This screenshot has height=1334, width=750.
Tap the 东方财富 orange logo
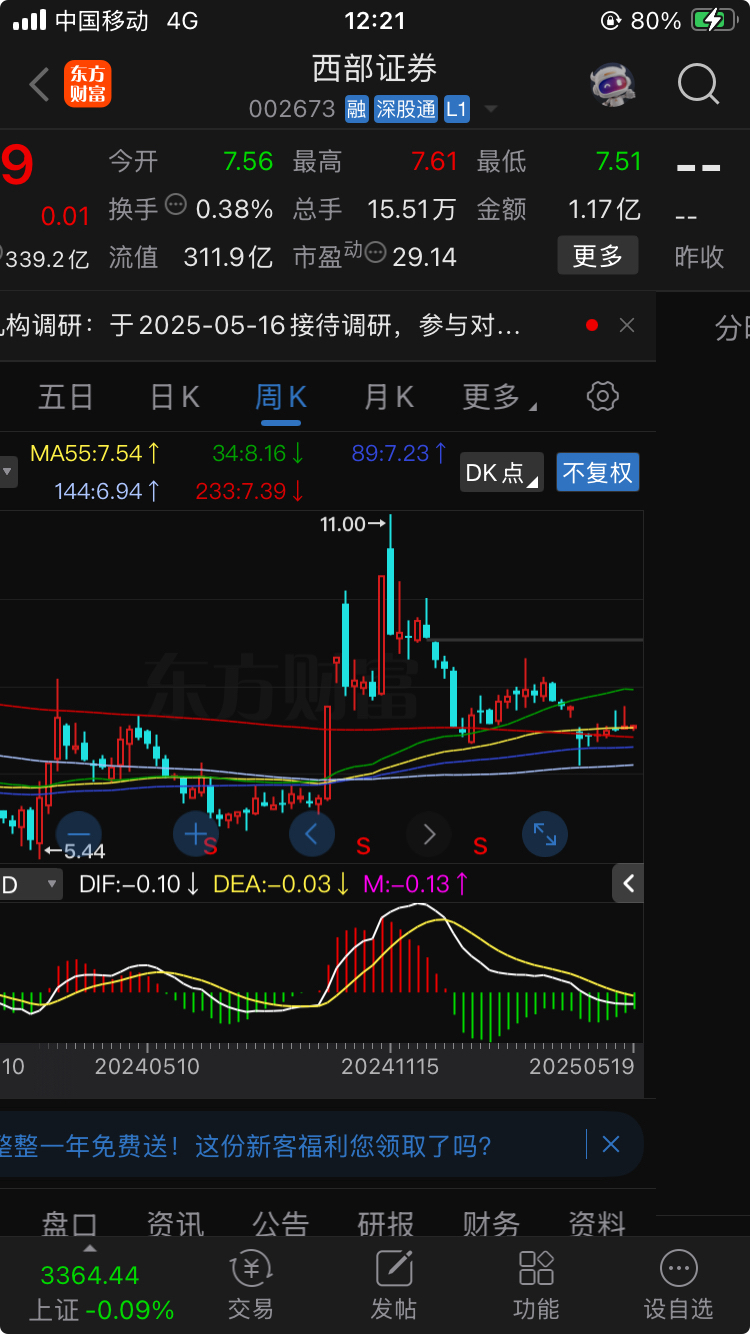coord(88,84)
